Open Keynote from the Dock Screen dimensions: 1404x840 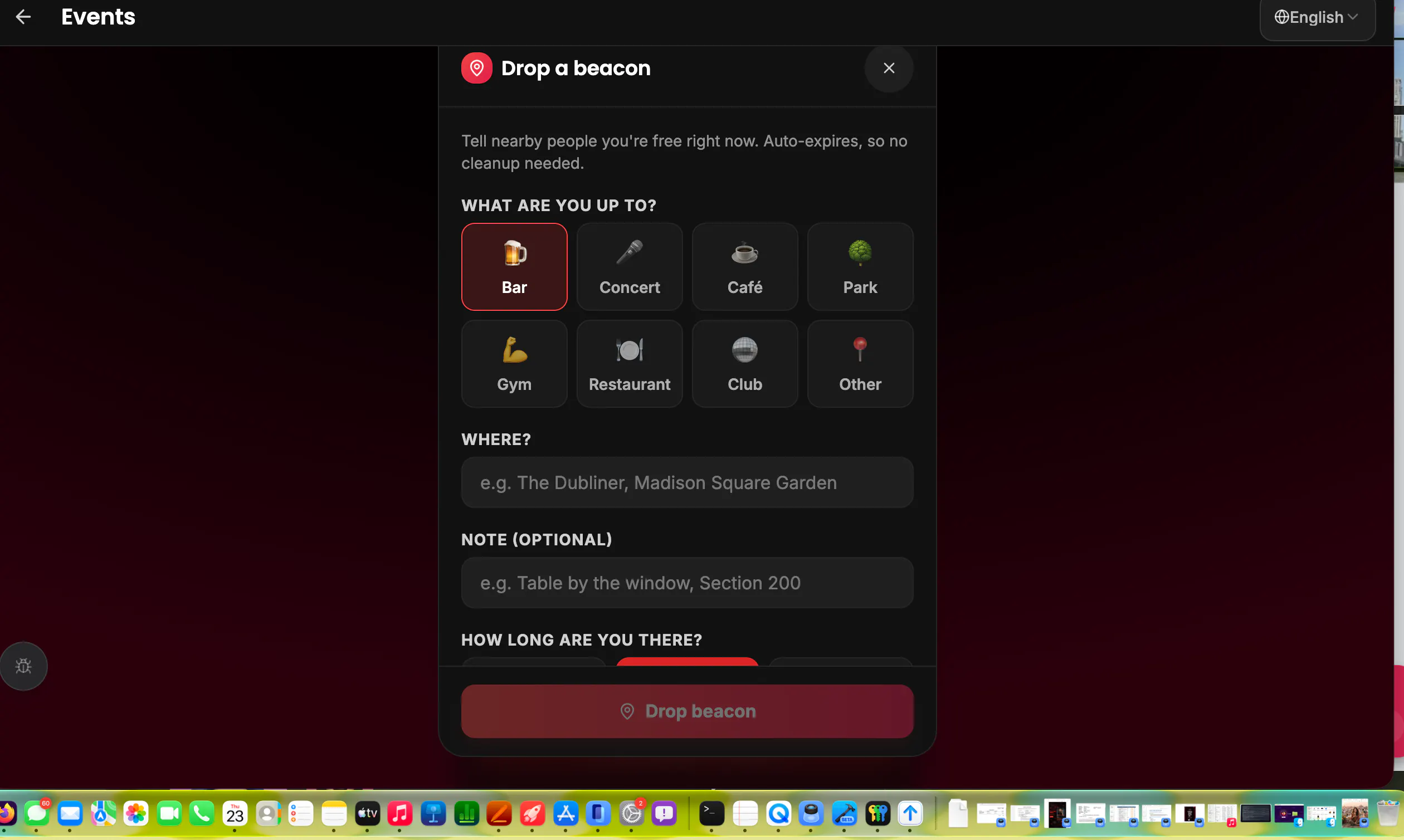[x=433, y=814]
